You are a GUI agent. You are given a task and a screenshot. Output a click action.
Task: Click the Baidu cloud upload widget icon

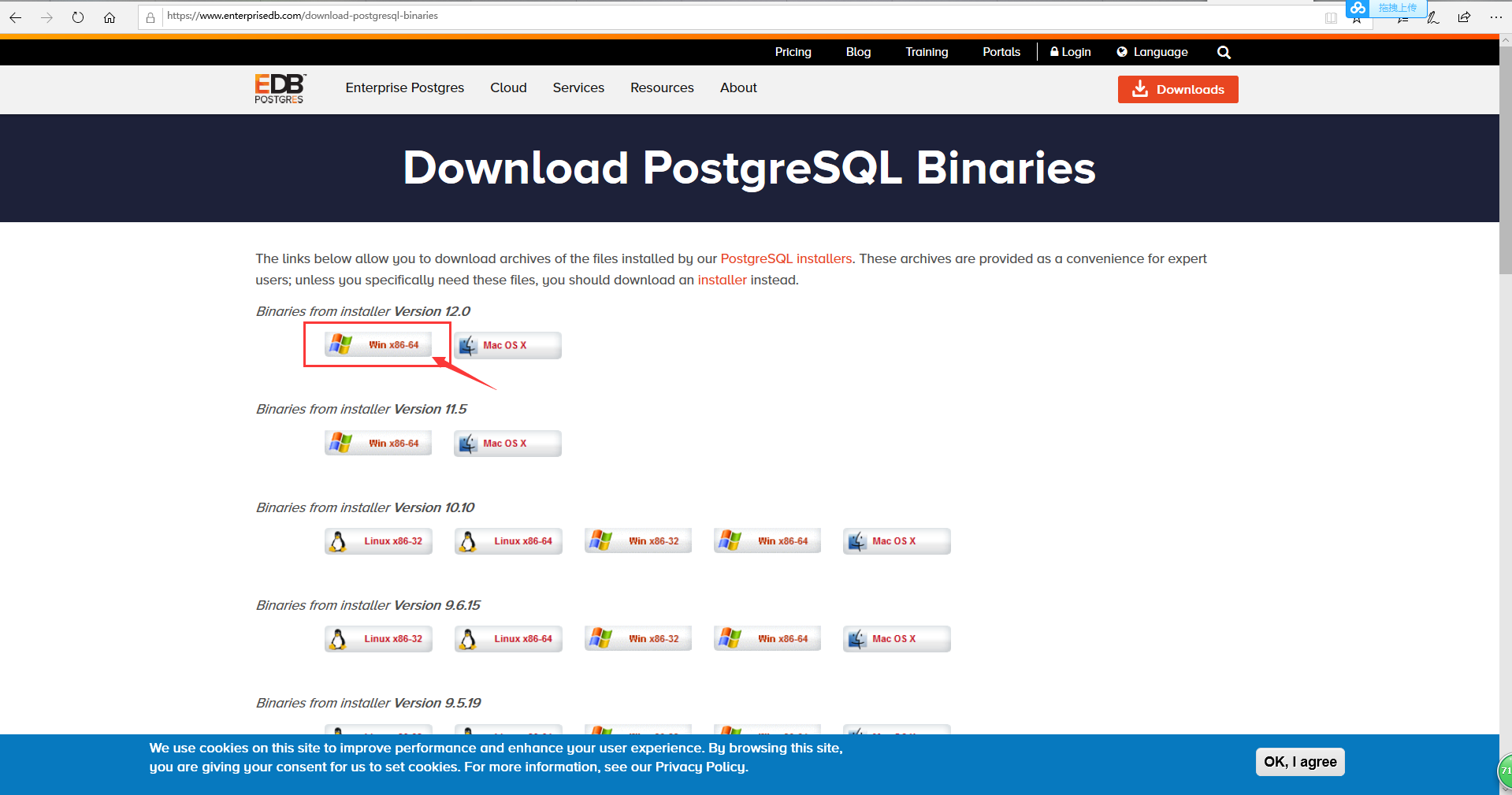coord(1358,8)
